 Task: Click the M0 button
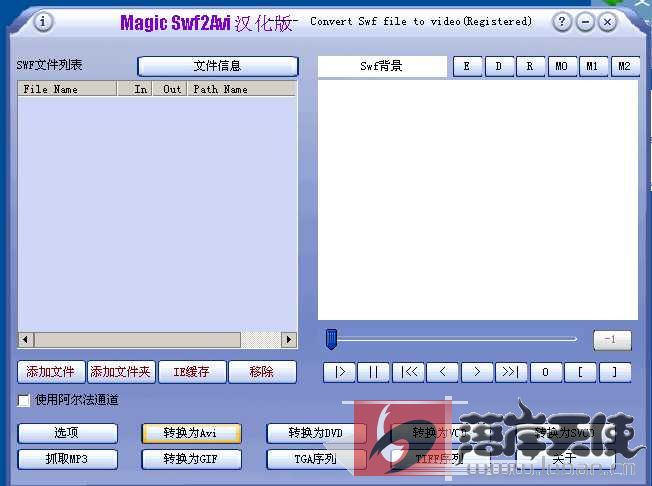[x=562, y=67]
